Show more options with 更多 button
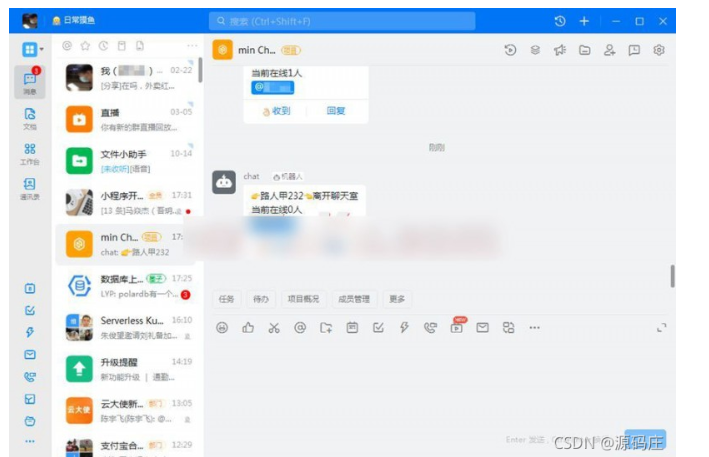 tap(397, 299)
